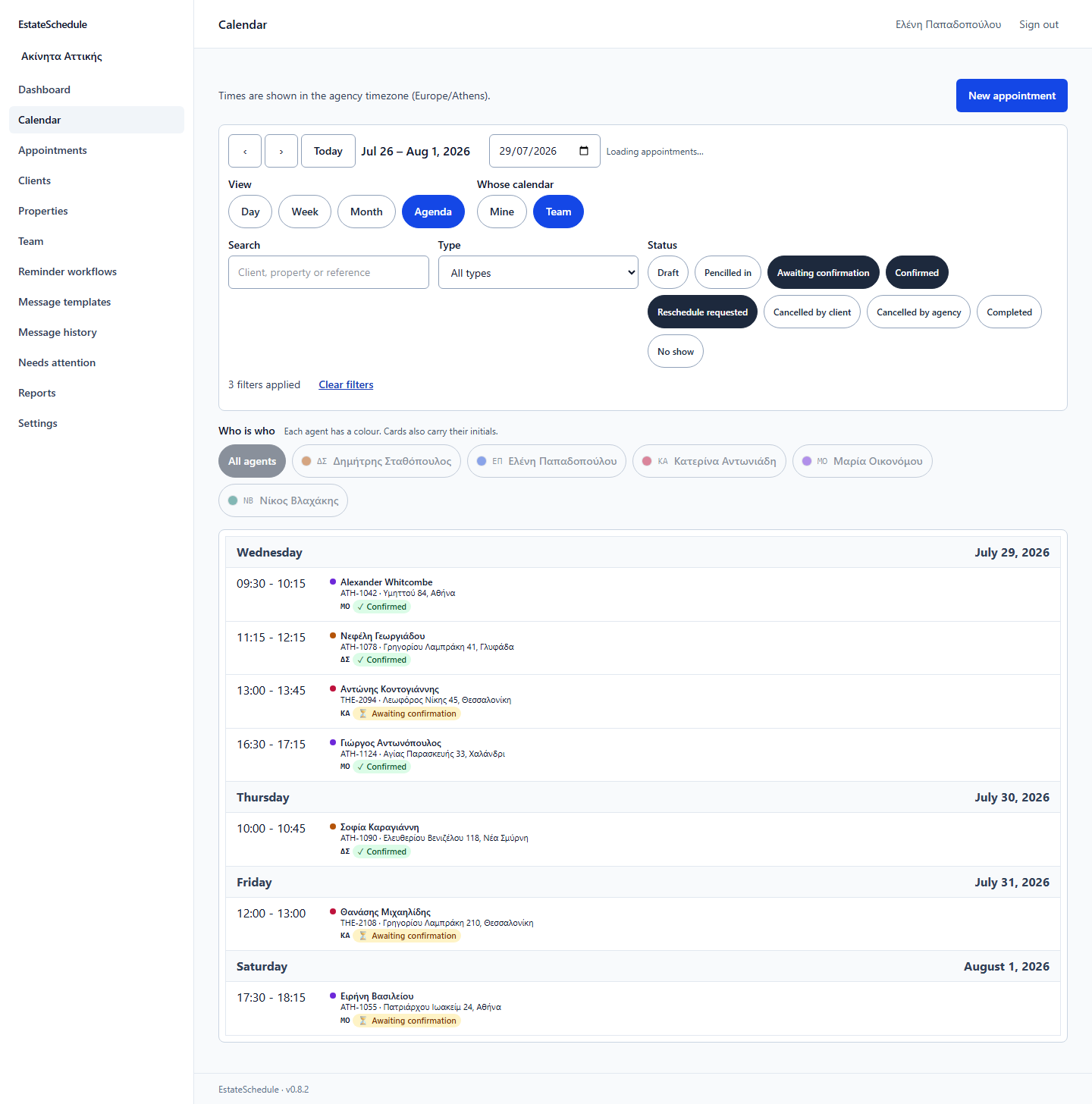This screenshot has width=1092, height=1104.
Task: Open Νεφέλη Γεωργιάδου appointment
Action: [643, 648]
